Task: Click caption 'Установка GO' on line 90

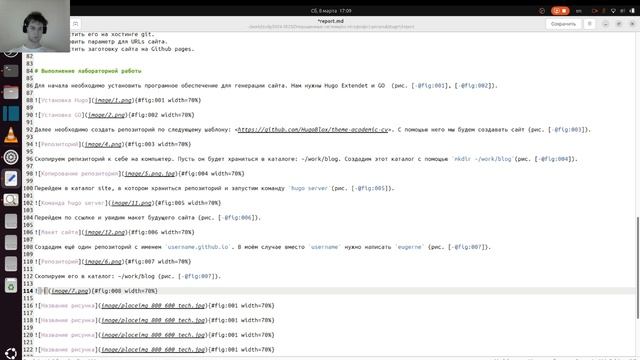Action: (61, 115)
